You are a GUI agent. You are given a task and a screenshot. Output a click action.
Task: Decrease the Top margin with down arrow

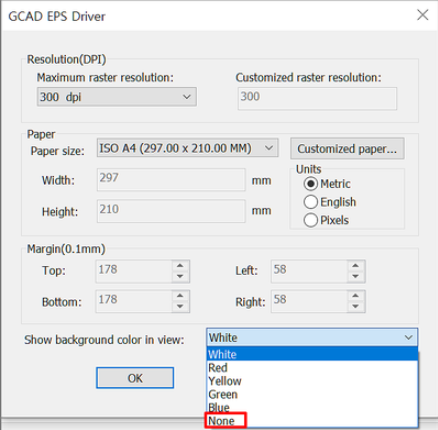[x=180, y=277]
